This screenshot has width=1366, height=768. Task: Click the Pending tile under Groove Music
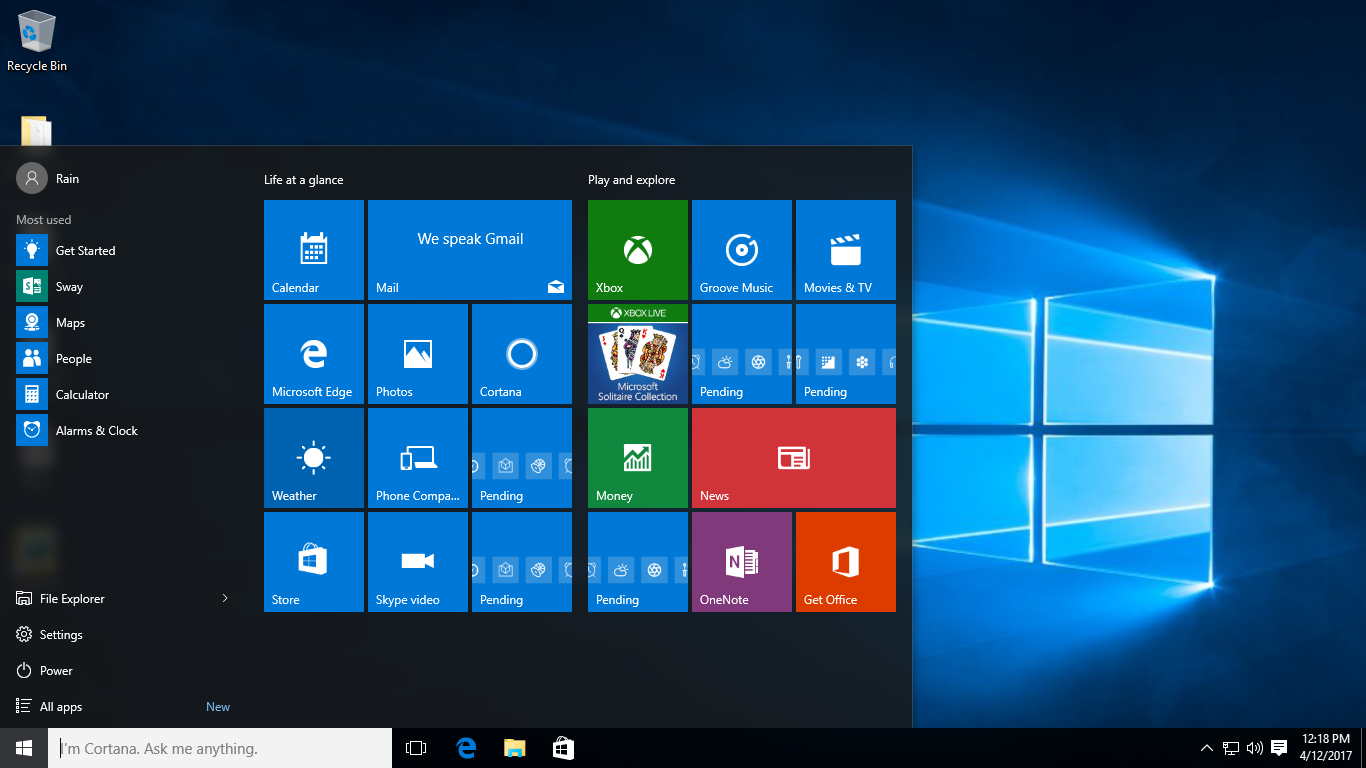pos(742,354)
